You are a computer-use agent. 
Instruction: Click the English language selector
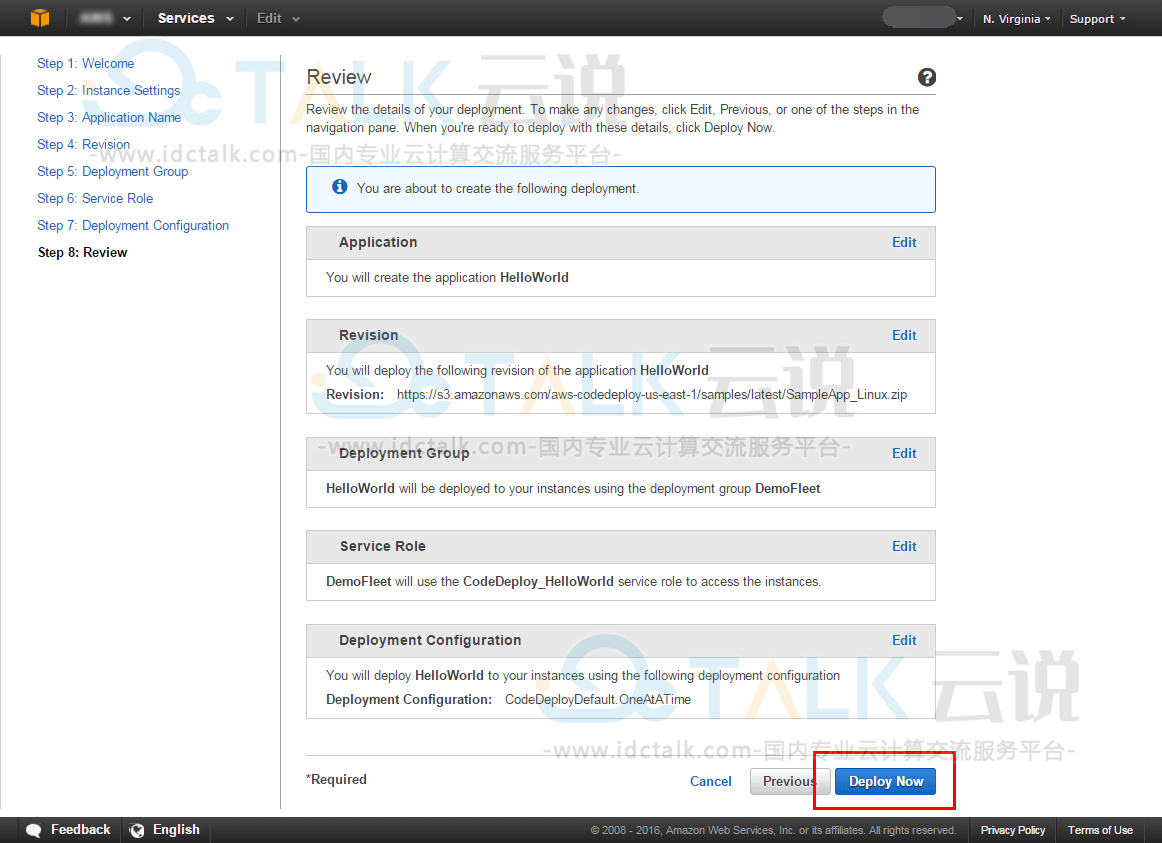[x=176, y=830]
